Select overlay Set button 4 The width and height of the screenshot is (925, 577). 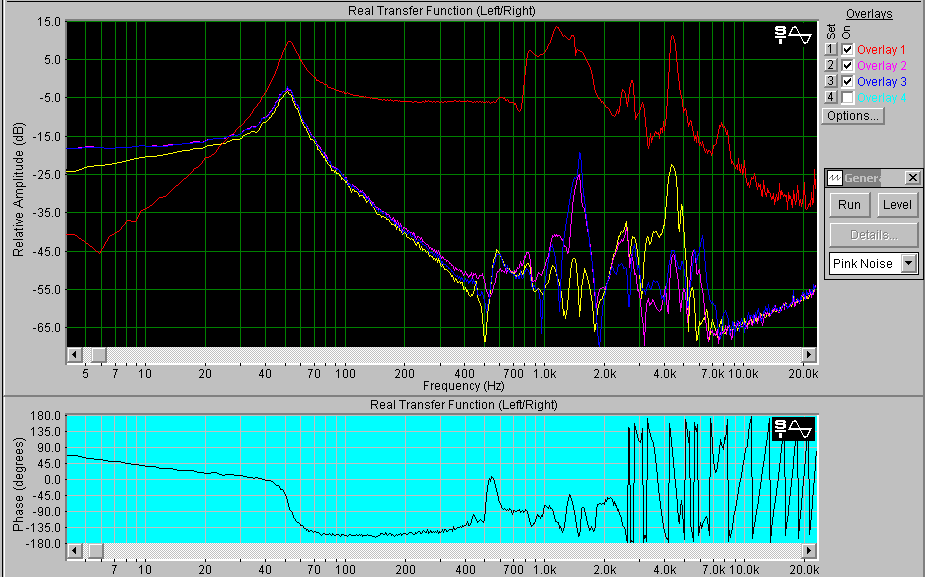831,97
